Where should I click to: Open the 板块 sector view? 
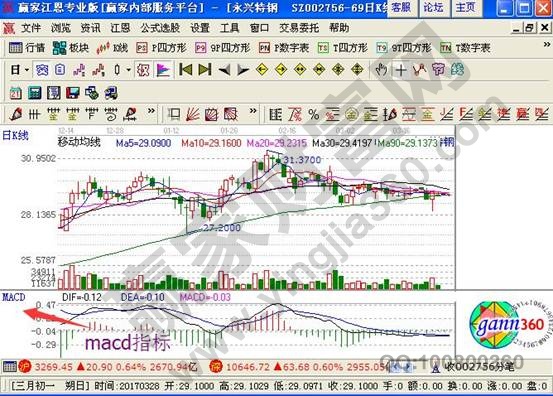pyautogui.click(x=71, y=48)
